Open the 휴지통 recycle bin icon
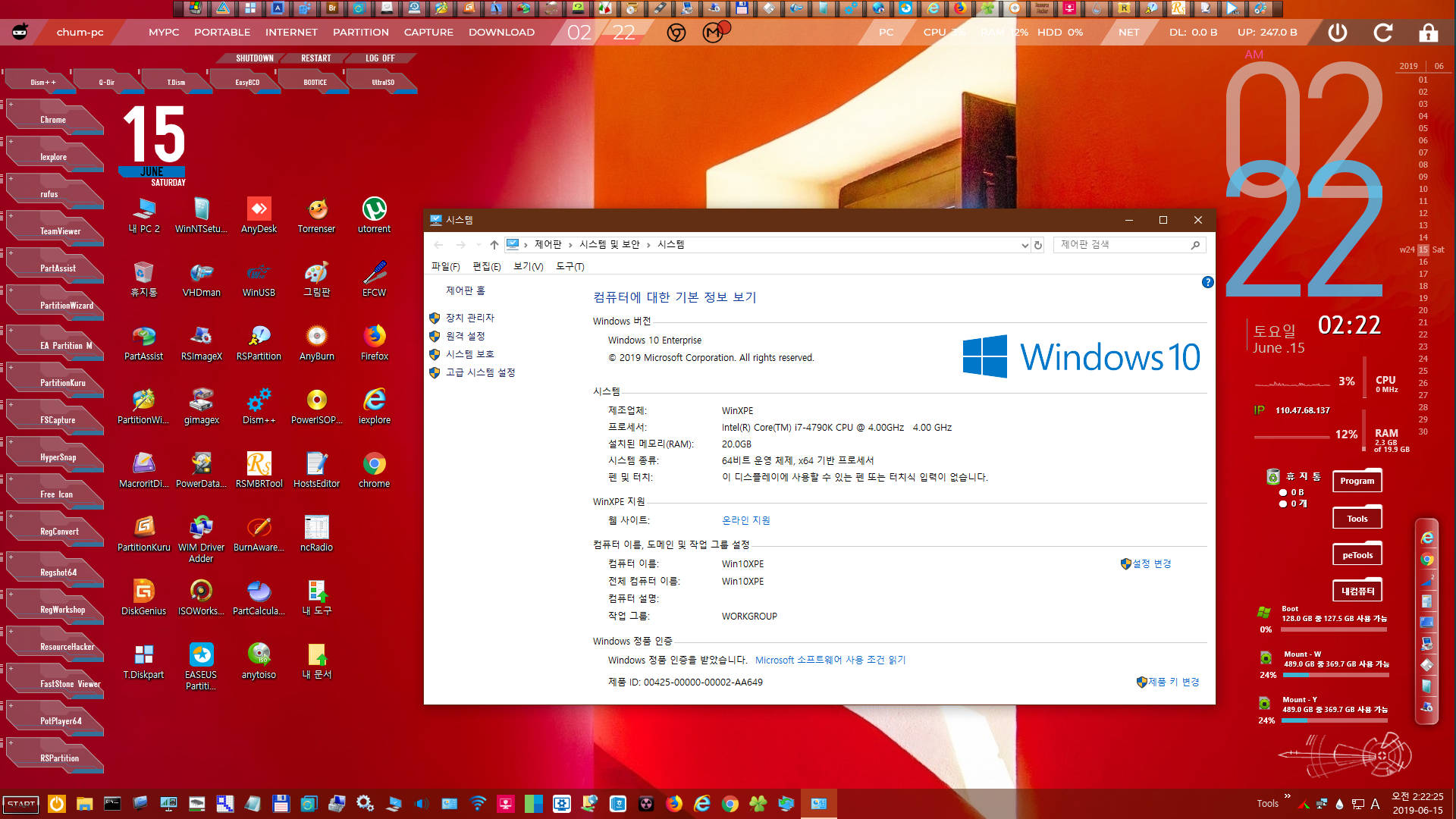This screenshot has width=1456, height=819. point(144,279)
